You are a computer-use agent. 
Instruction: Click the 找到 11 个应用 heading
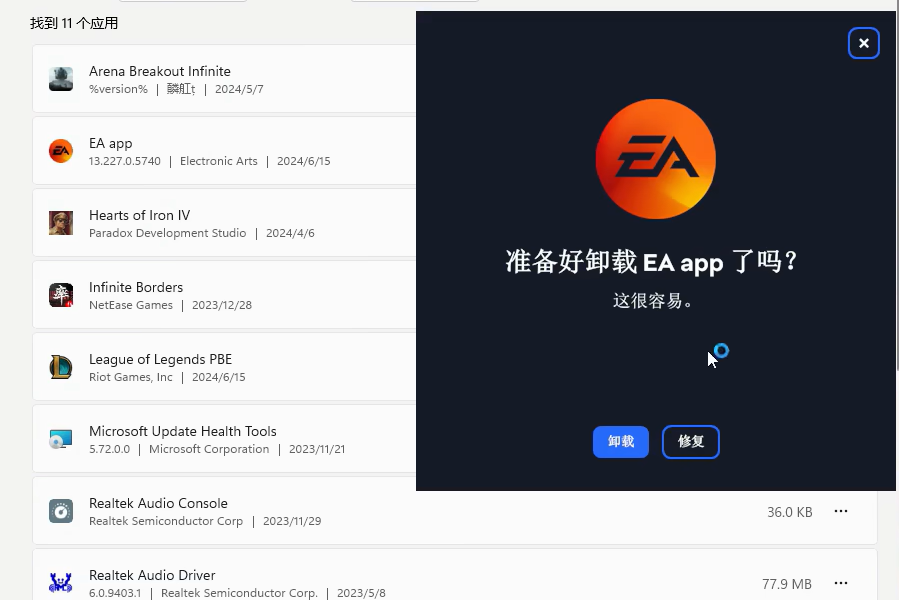tap(74, 24)
